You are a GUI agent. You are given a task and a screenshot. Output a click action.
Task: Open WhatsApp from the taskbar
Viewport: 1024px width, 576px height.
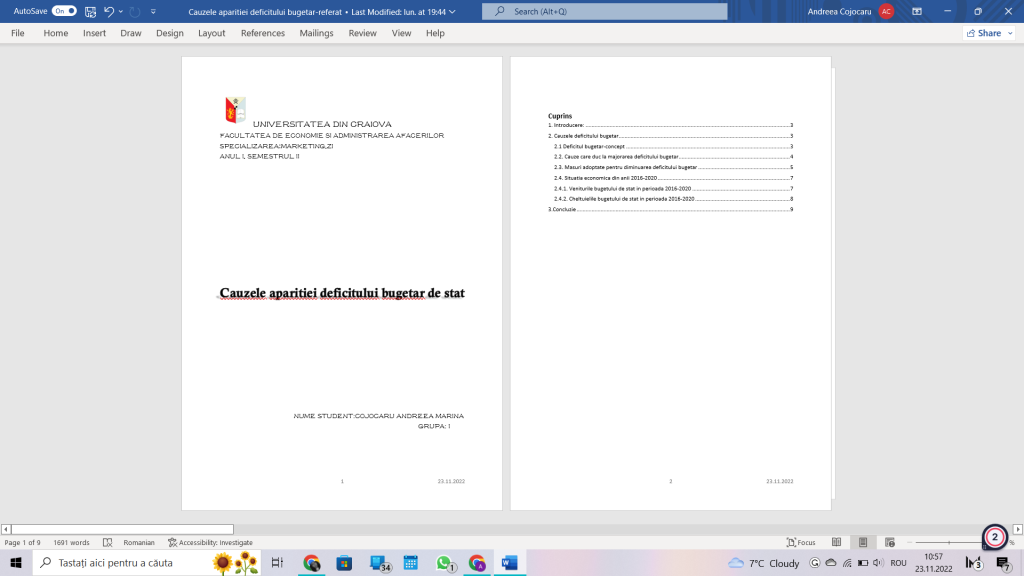[445, 563]
